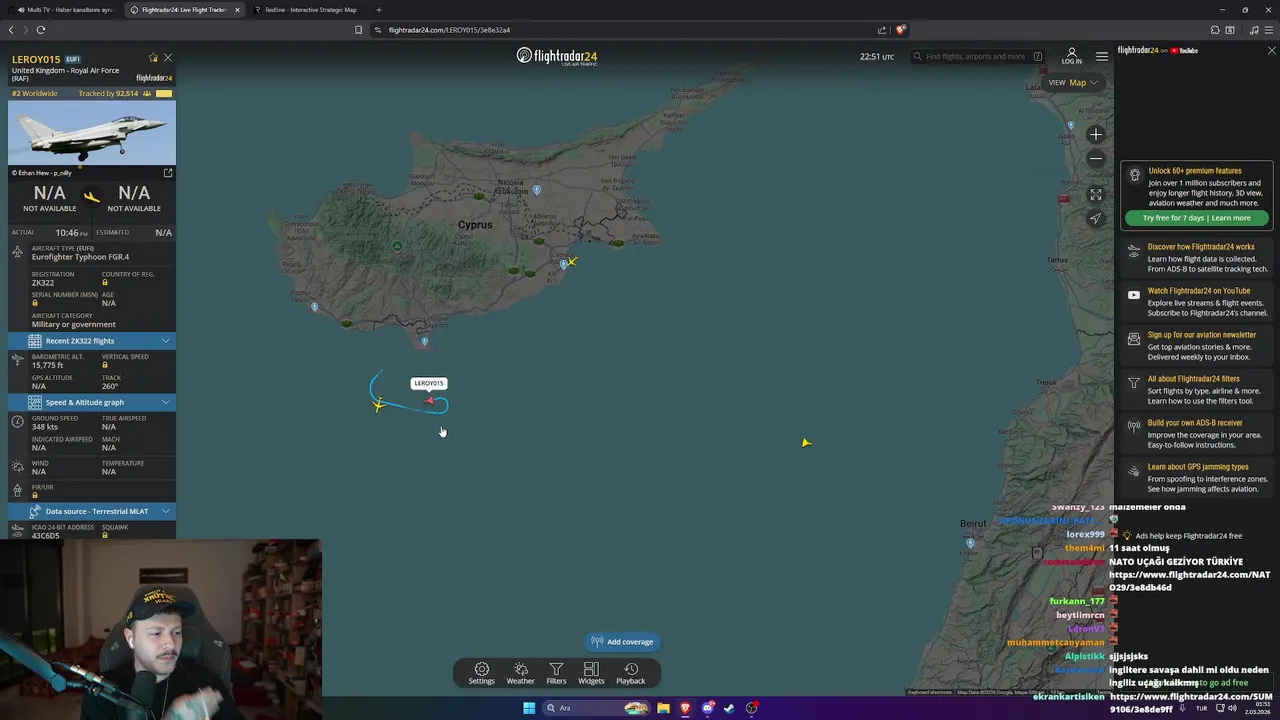Click the taskbar Ara search box
The width and height of the screenshot is (1280, 720).
coord(595,708)
